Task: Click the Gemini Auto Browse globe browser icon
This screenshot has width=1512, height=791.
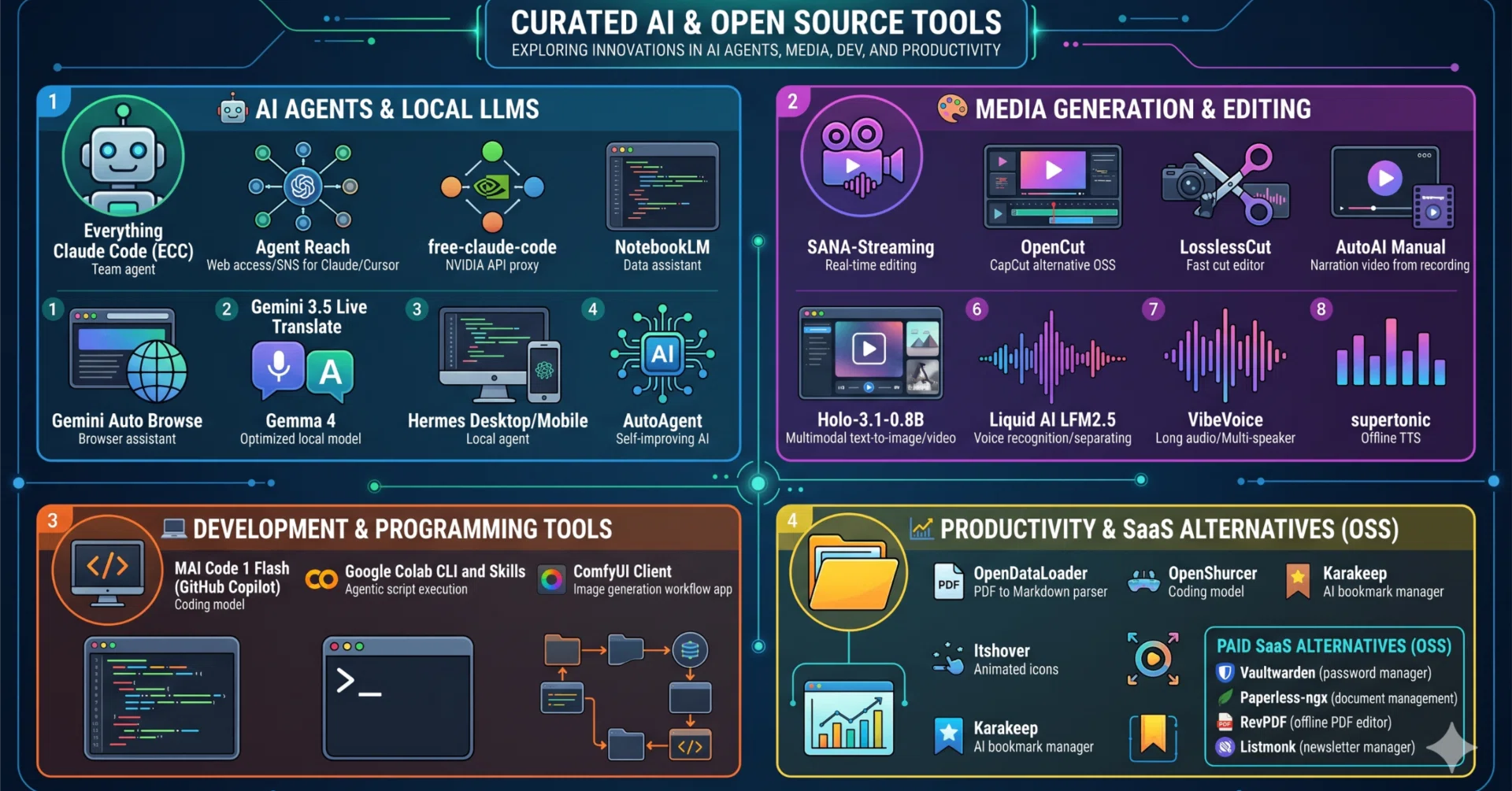Action: click(x=128, y=355)
